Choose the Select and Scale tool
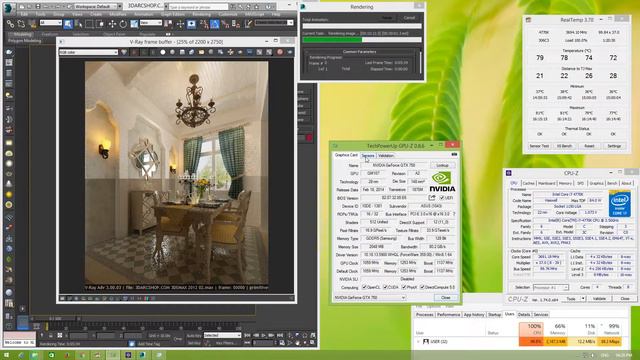 click(x=134, y=24)
